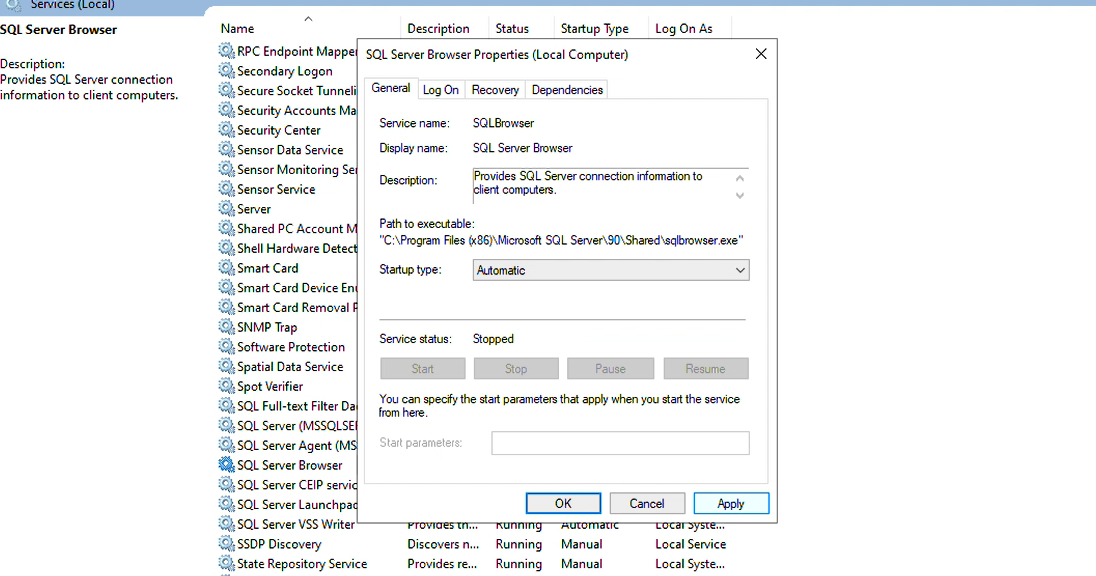This screenshot has height=576, width=1096.
Task: Click the gear icon beside Server
Action: coord(226,208)
